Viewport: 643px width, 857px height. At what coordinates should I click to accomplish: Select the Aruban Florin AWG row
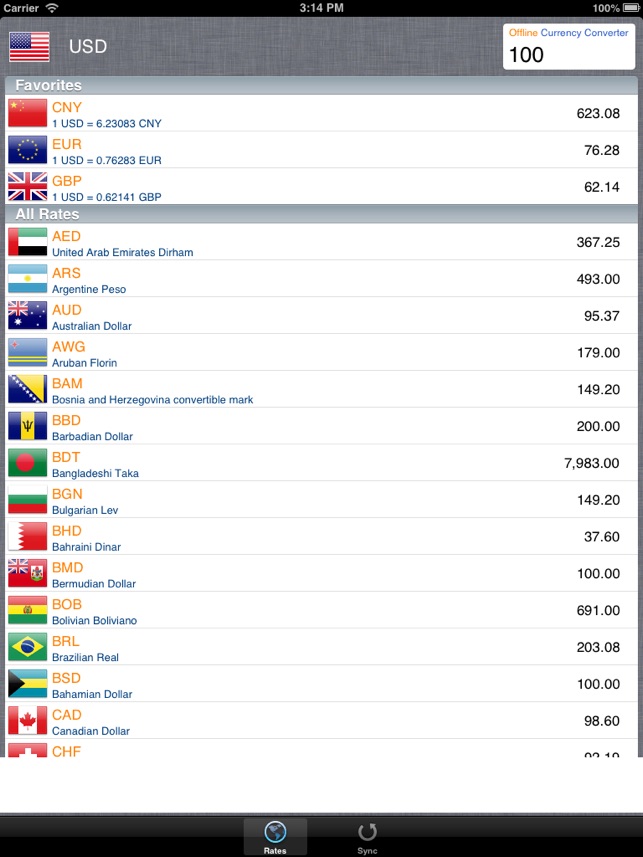tap(321, 353)
